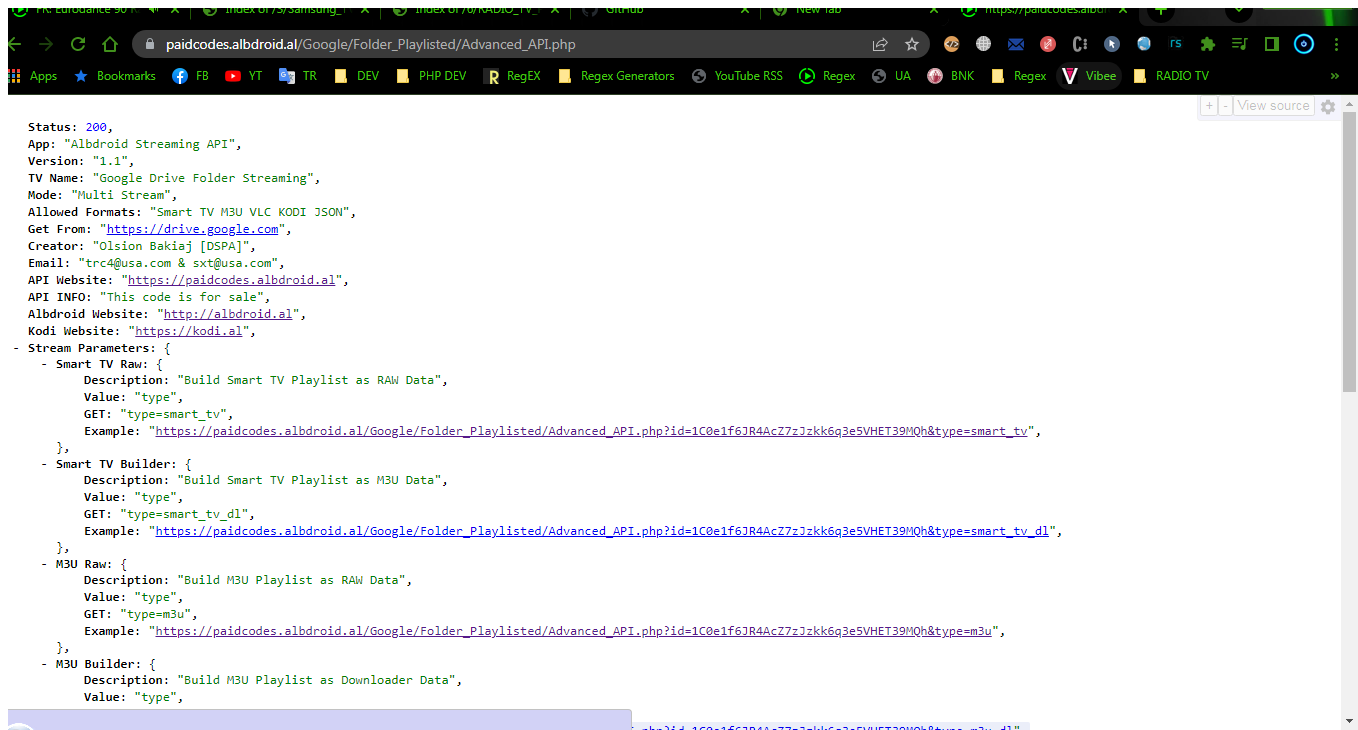This screenshot has height=730, width=1358.
Task: Open the PHP DEV bookmarks folder
Action: click(431, 76)
